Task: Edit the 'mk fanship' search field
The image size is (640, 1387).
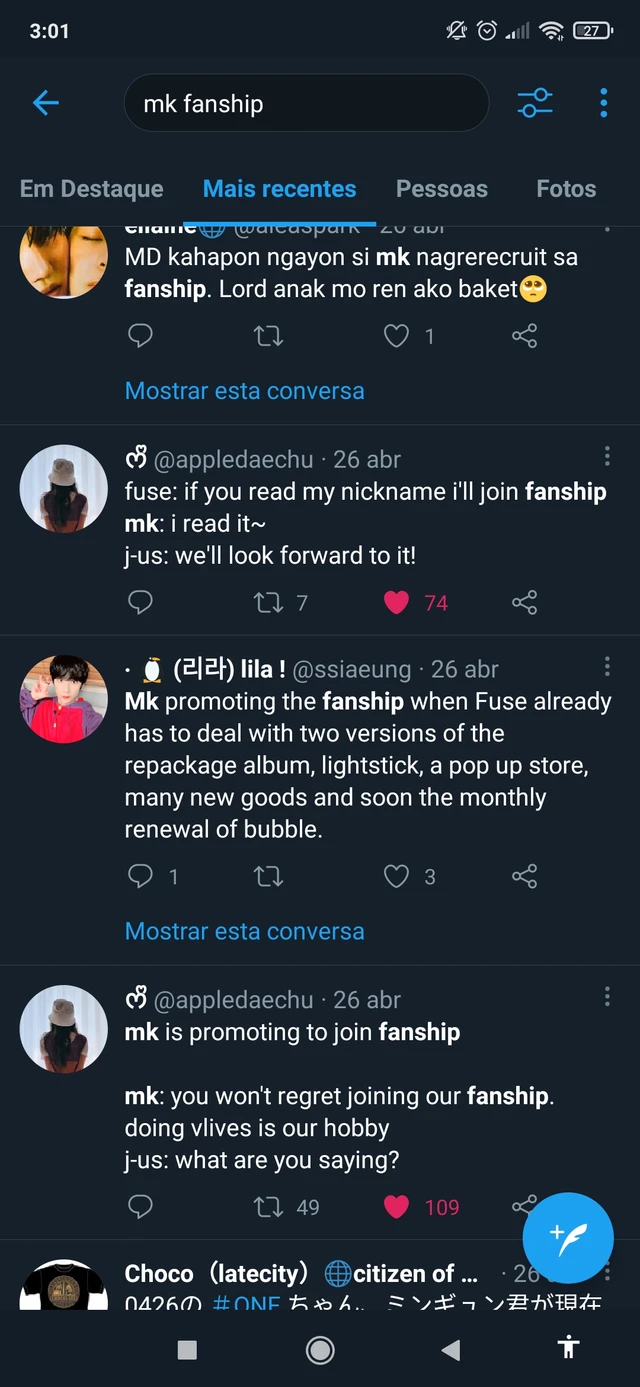Action: (306, 103)
